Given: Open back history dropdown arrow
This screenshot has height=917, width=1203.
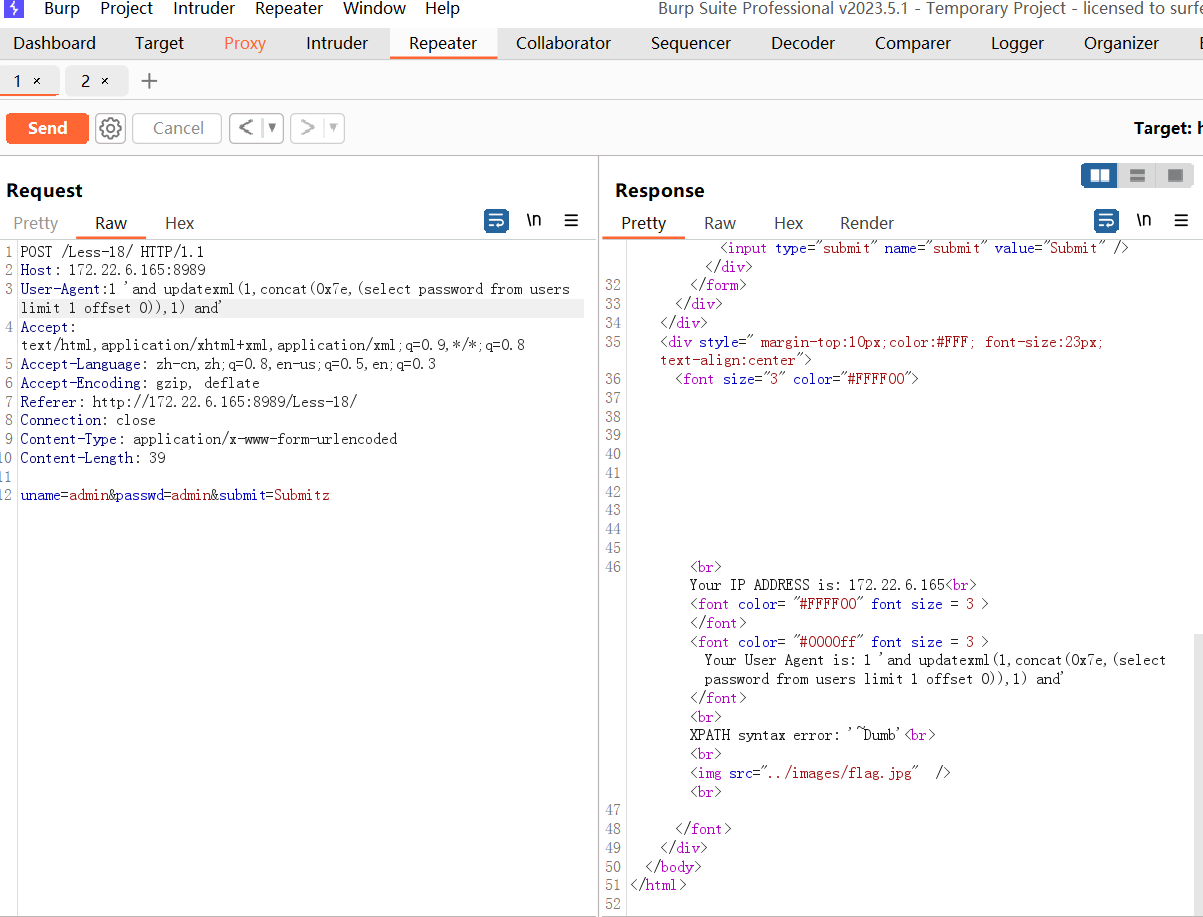Looking at the screenshot, I should tap(273, 128).
